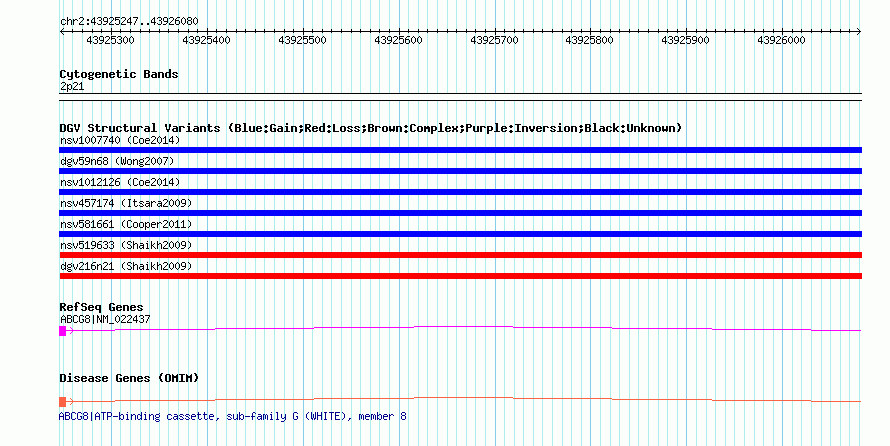This screenshot has width=890, height=446.
Task: Select the nsv1012126 (Coe2014) label
Action: tap(120, 182)
